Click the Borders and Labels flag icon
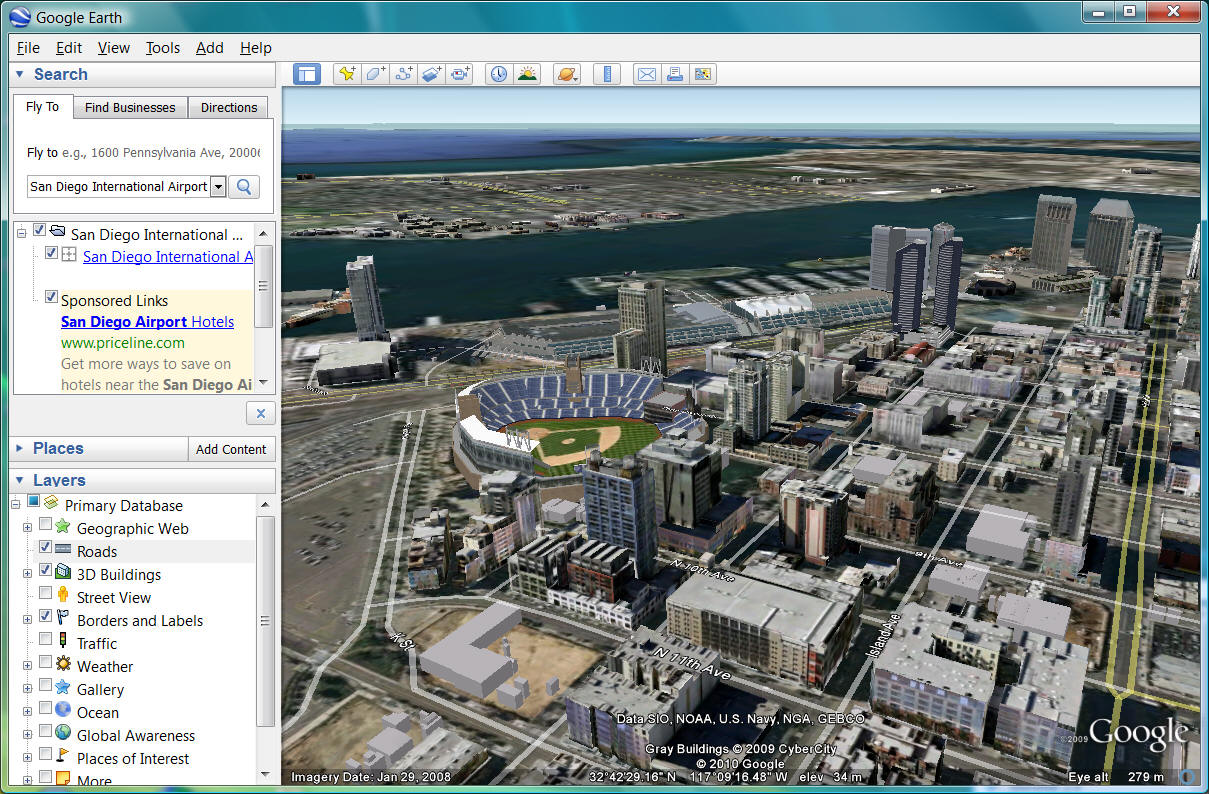 point(63,619)
